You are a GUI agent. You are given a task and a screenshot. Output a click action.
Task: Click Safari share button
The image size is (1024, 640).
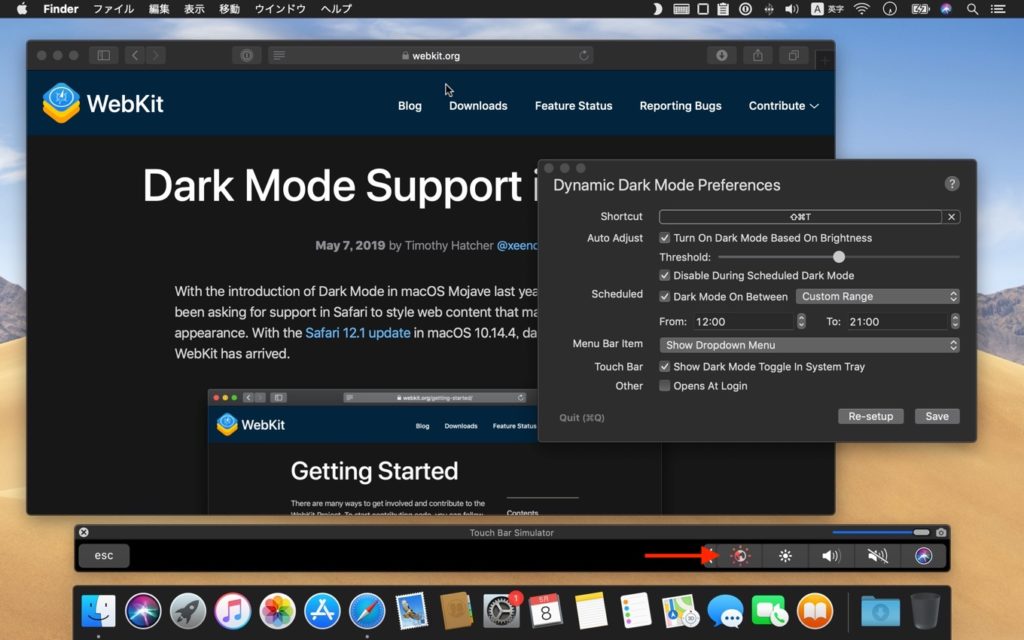point(758,56)
